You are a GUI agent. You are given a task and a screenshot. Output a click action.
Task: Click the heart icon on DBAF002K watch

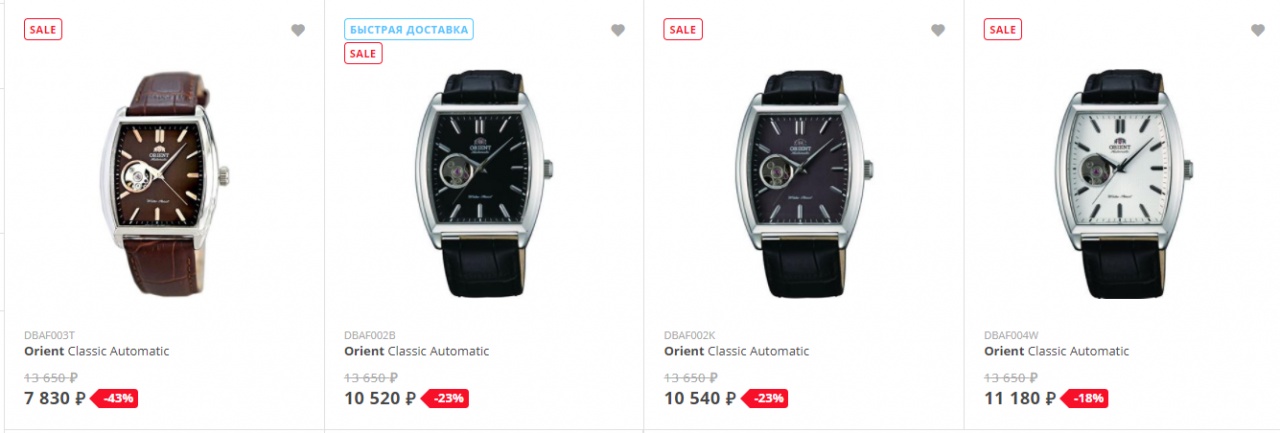click(x=938, y=30)
